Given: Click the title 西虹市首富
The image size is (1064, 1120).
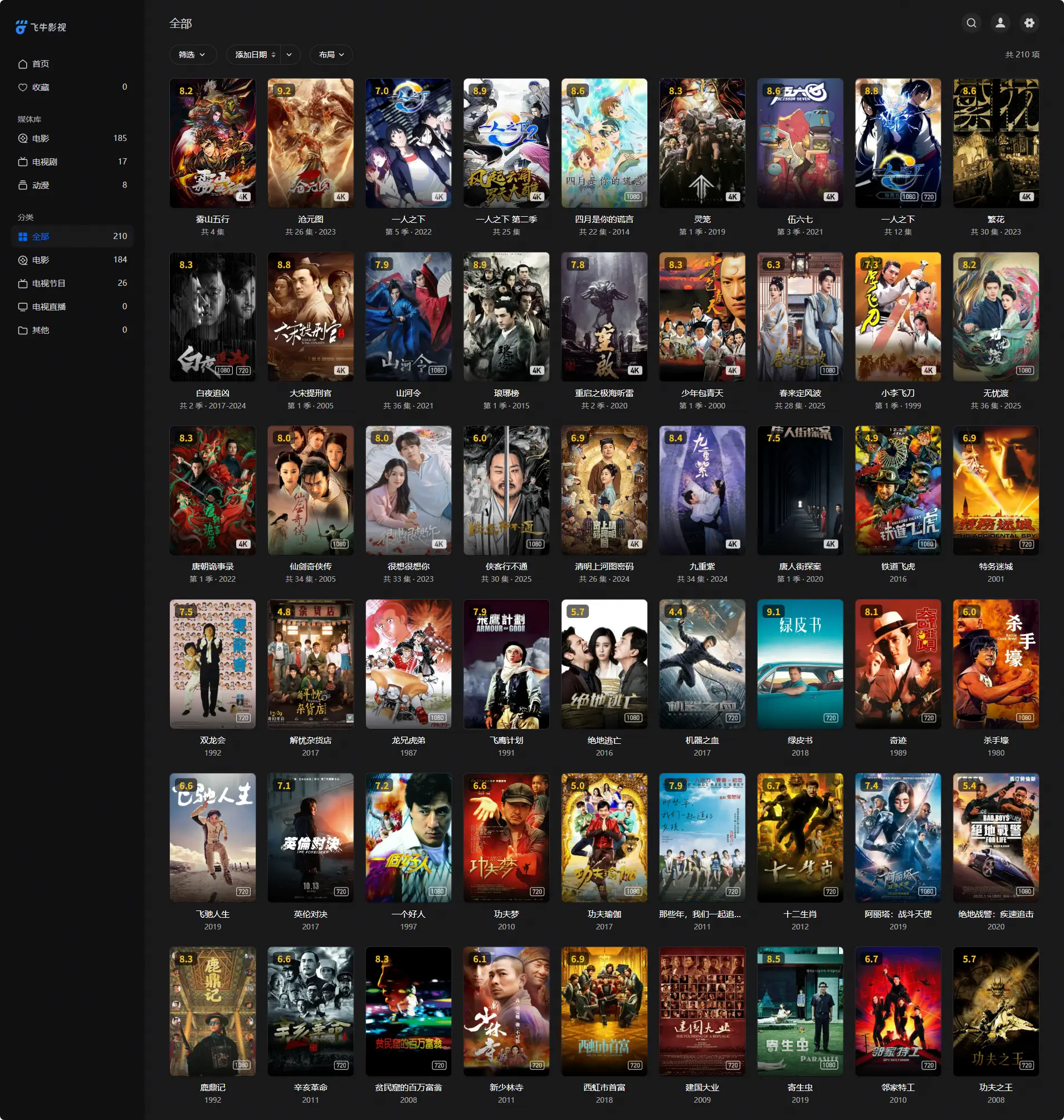Looking at the screenshot, I should click(604, 1088).
